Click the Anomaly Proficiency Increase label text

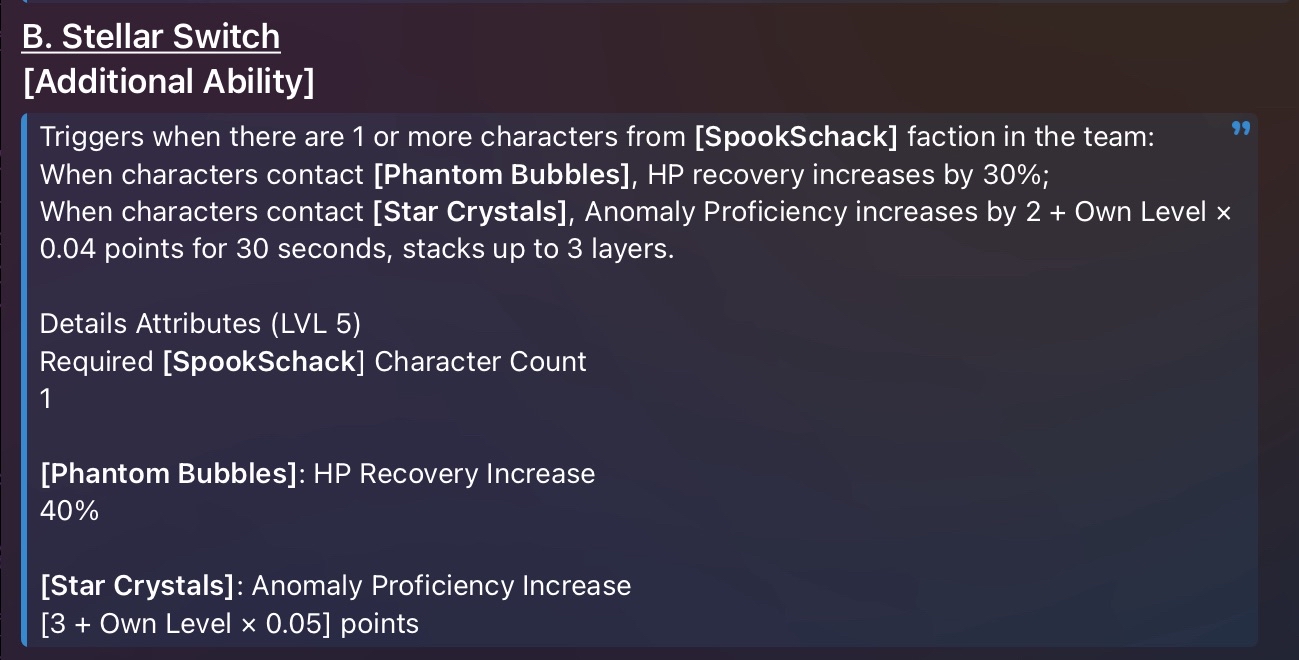click(442, 586)
